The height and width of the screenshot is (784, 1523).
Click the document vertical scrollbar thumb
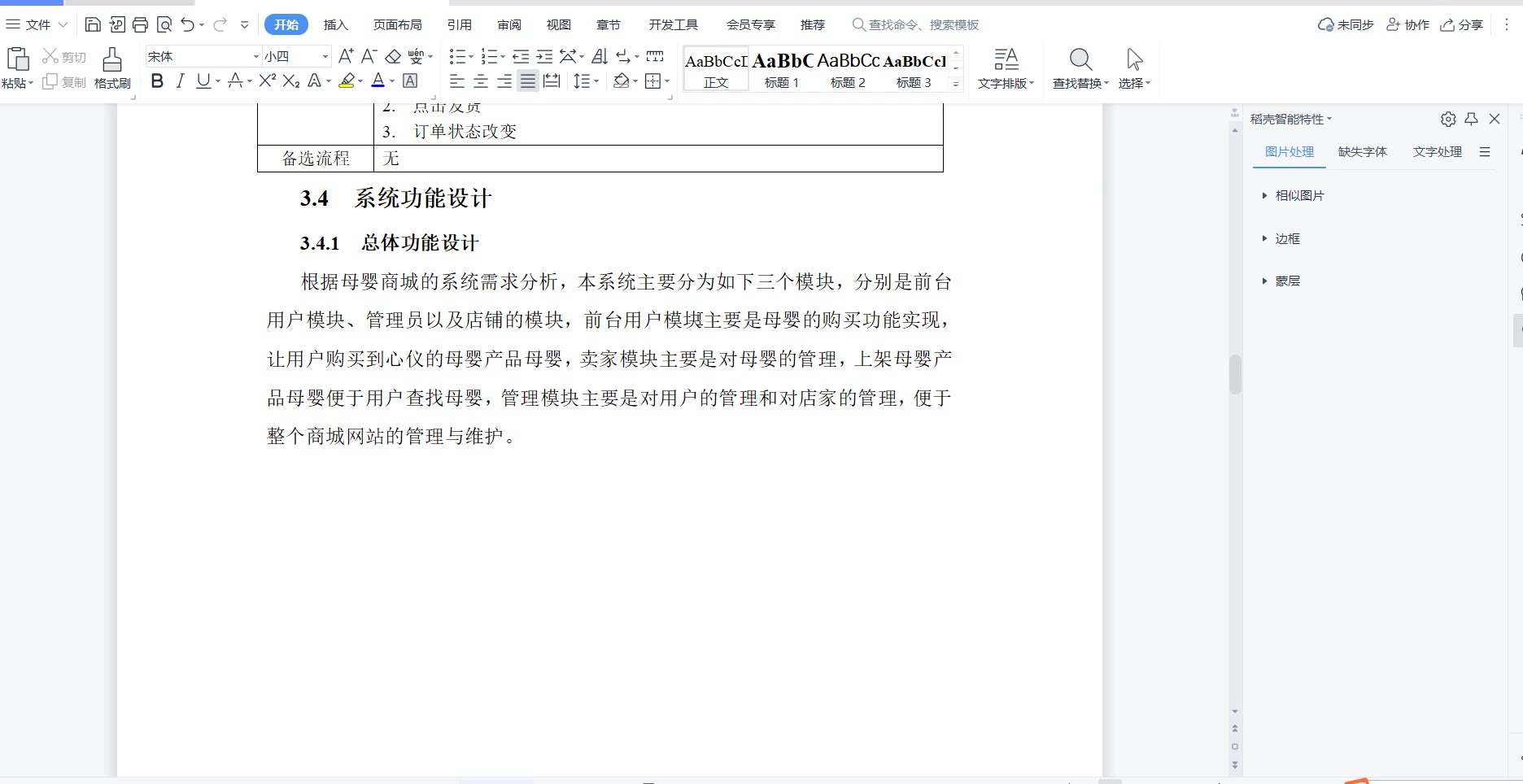[1235, 375]
